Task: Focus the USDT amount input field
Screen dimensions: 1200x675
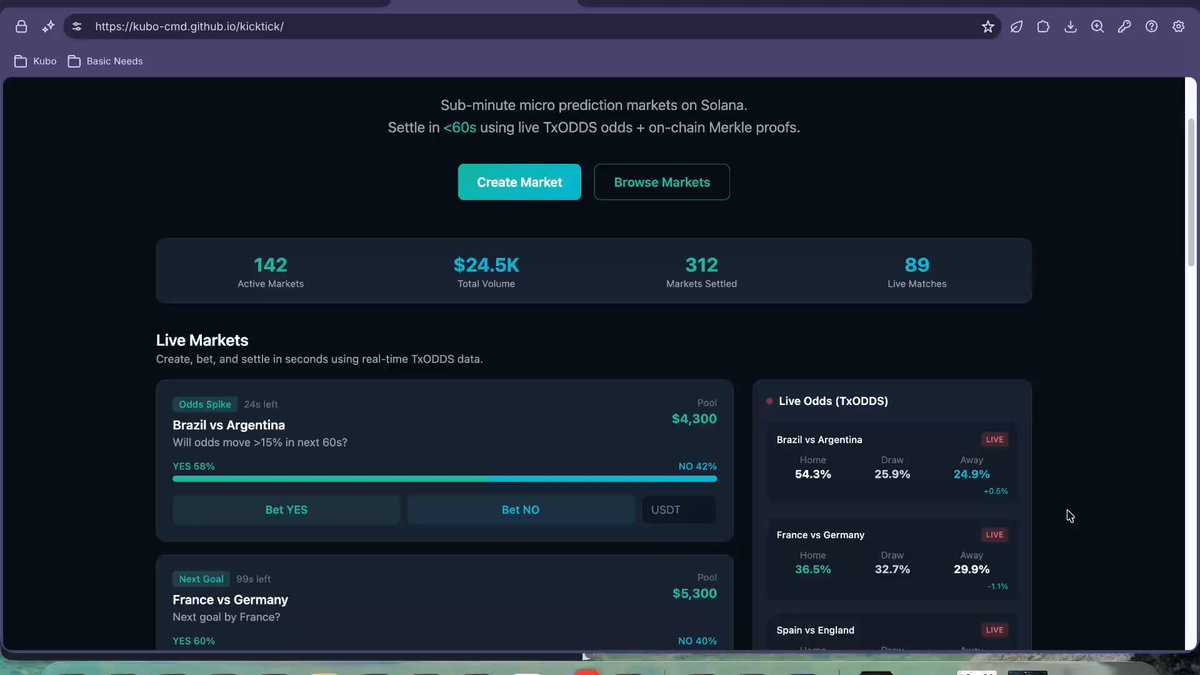Action: click(x=678, y=510)
